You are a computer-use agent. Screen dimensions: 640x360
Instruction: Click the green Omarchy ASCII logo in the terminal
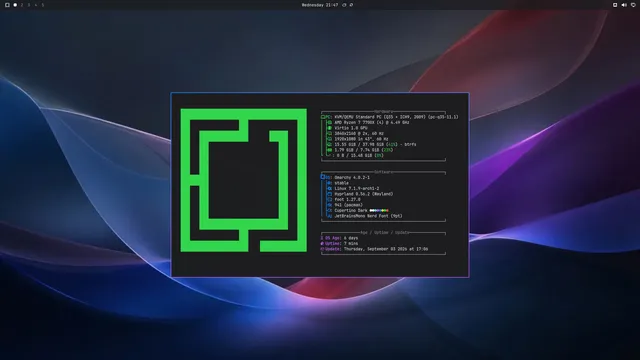pyautogui.click(x=244, y=180)
